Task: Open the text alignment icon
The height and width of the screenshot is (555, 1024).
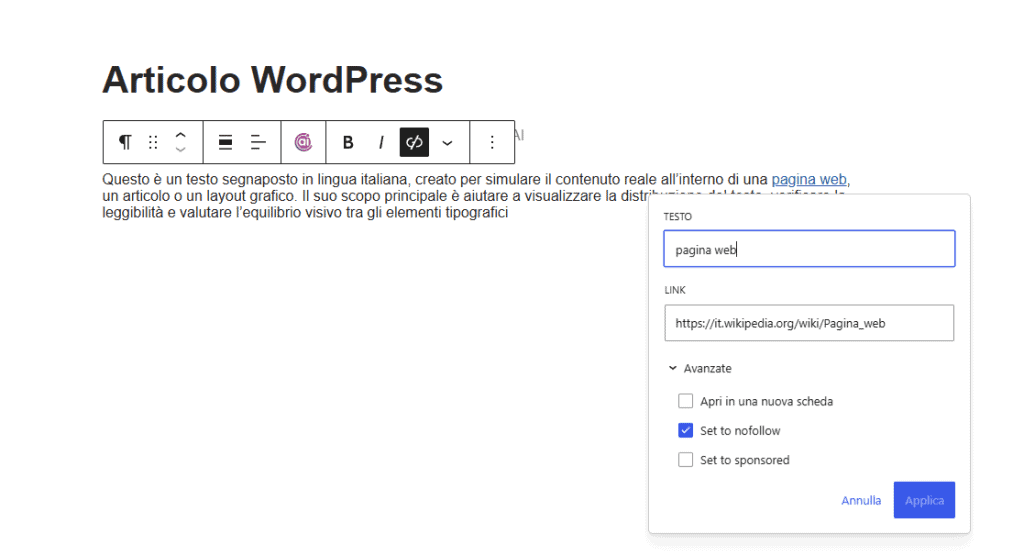Action: 259,142
